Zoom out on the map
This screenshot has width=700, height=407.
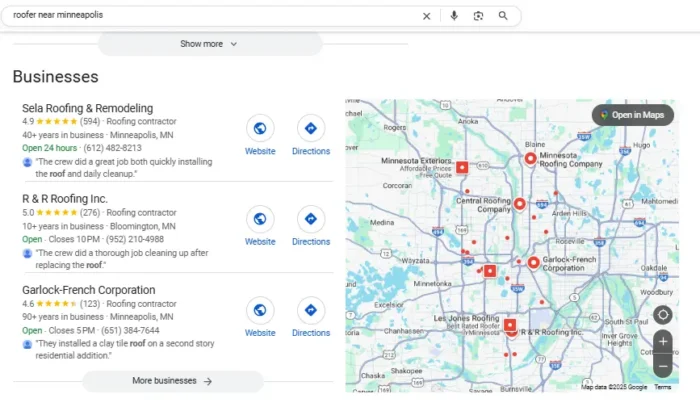click(663, 365)
